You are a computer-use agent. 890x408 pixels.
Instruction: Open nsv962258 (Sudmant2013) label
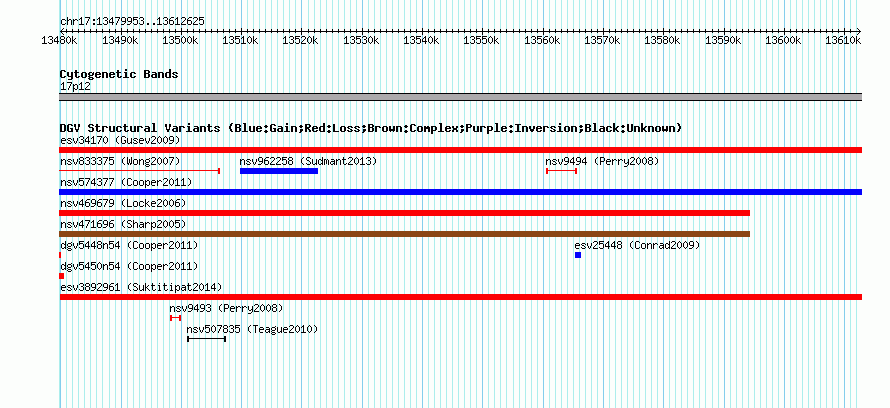point(308,161)
